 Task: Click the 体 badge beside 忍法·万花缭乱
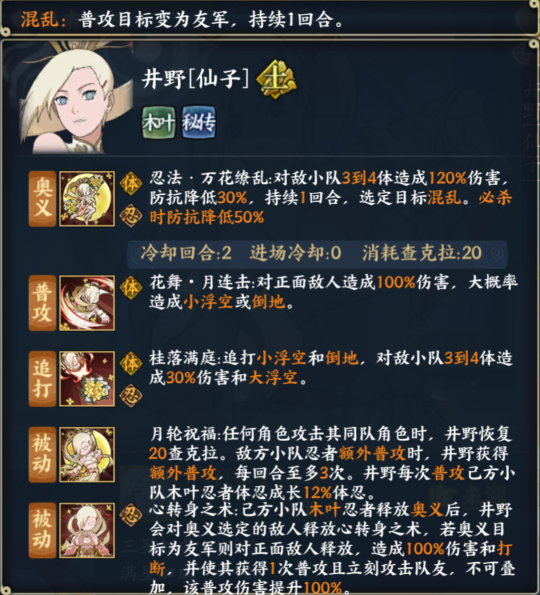click(131, 183)
